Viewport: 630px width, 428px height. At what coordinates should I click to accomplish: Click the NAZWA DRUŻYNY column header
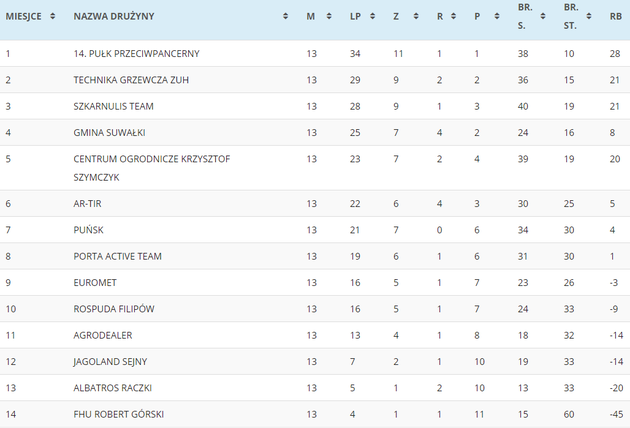pos(114,16)
